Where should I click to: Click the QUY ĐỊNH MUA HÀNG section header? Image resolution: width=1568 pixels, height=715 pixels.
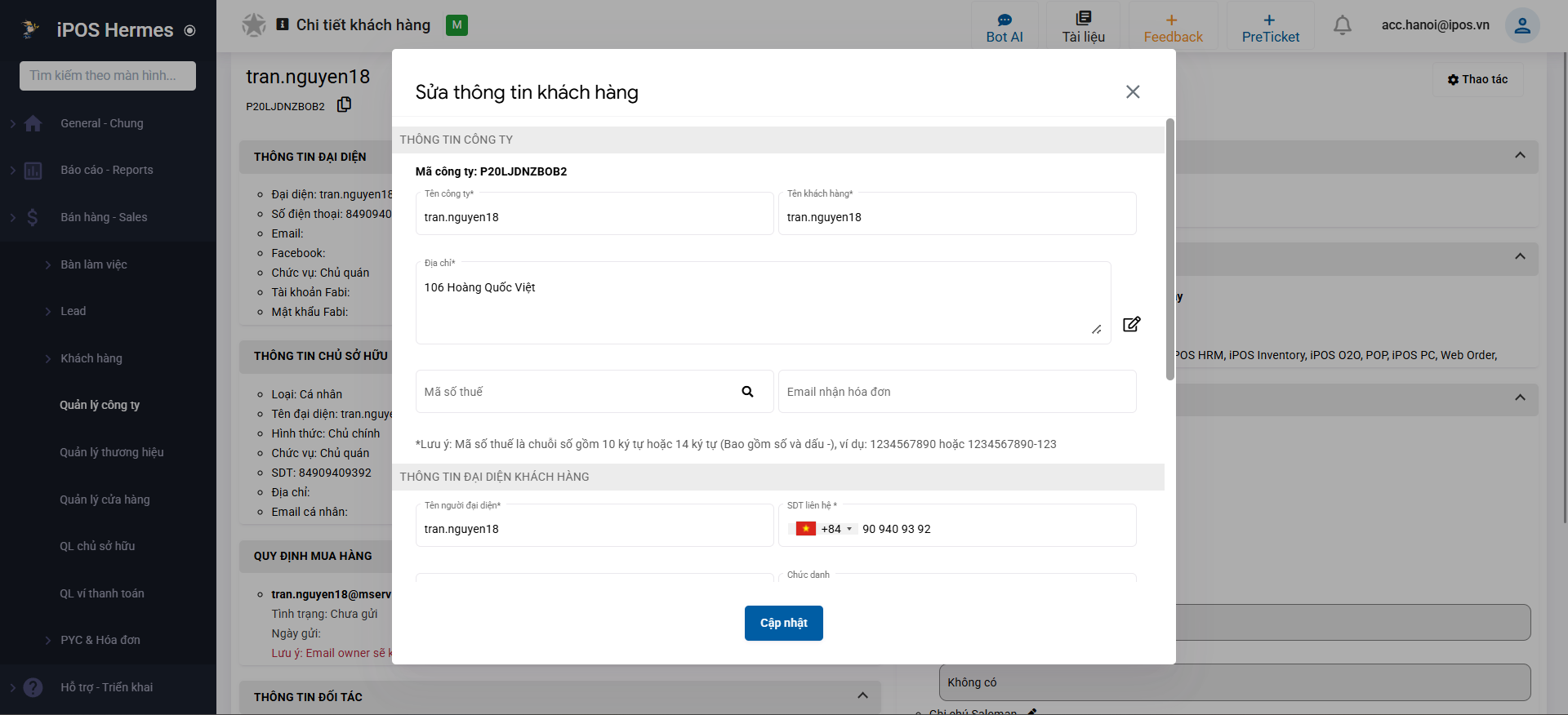pyautogui.click(x=313, y=556)
